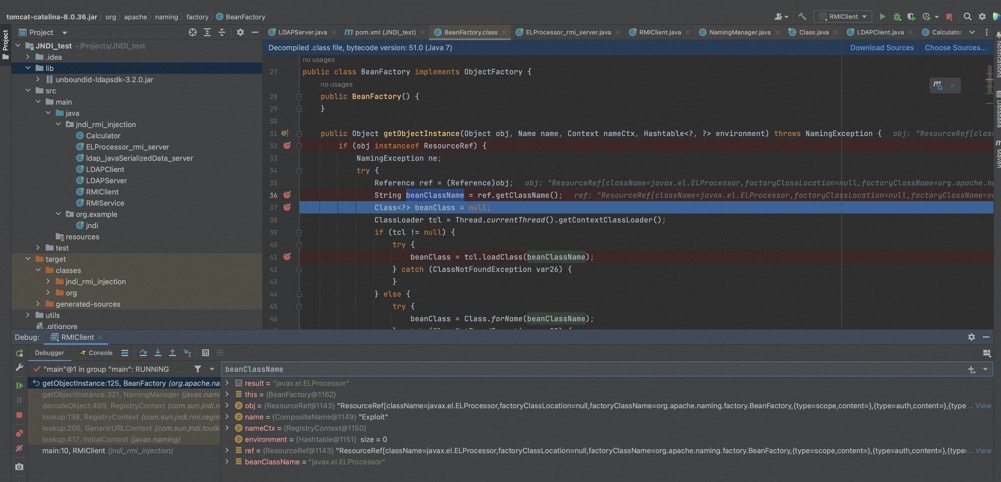The width and height of the screenshot is (1001, 482).
Task: Open Project panel options gear
Action: [x=240, y=32]
